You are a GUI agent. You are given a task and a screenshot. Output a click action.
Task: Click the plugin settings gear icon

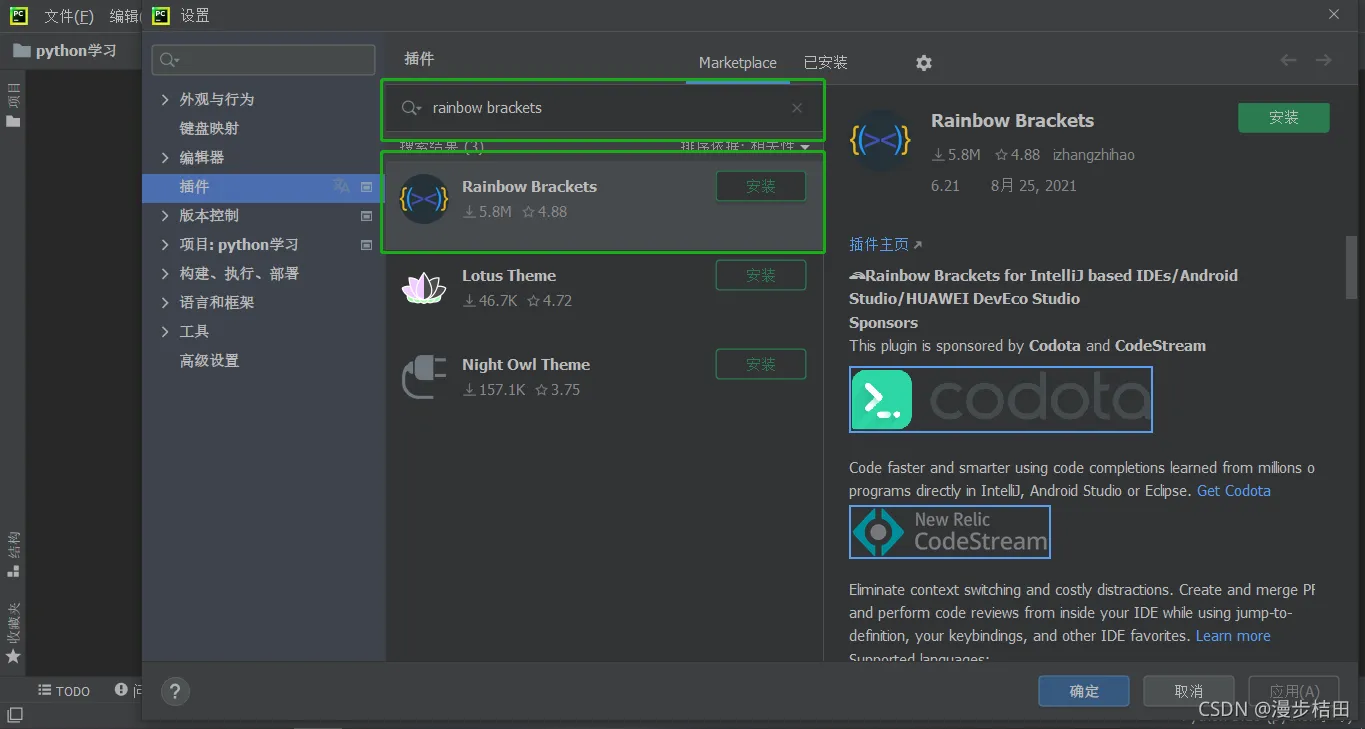(924, 63)
